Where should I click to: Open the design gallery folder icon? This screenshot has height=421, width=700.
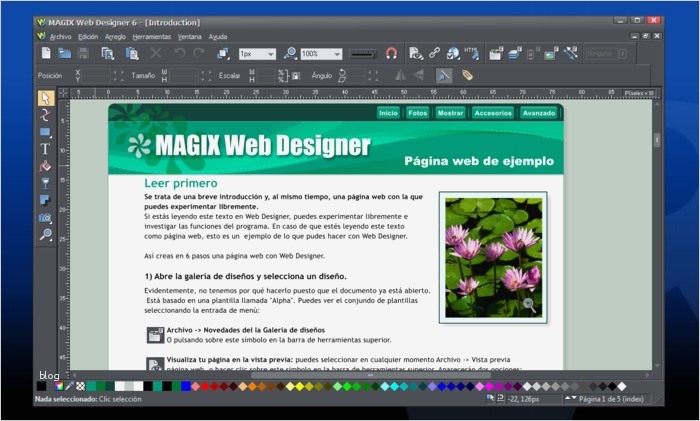496,54
